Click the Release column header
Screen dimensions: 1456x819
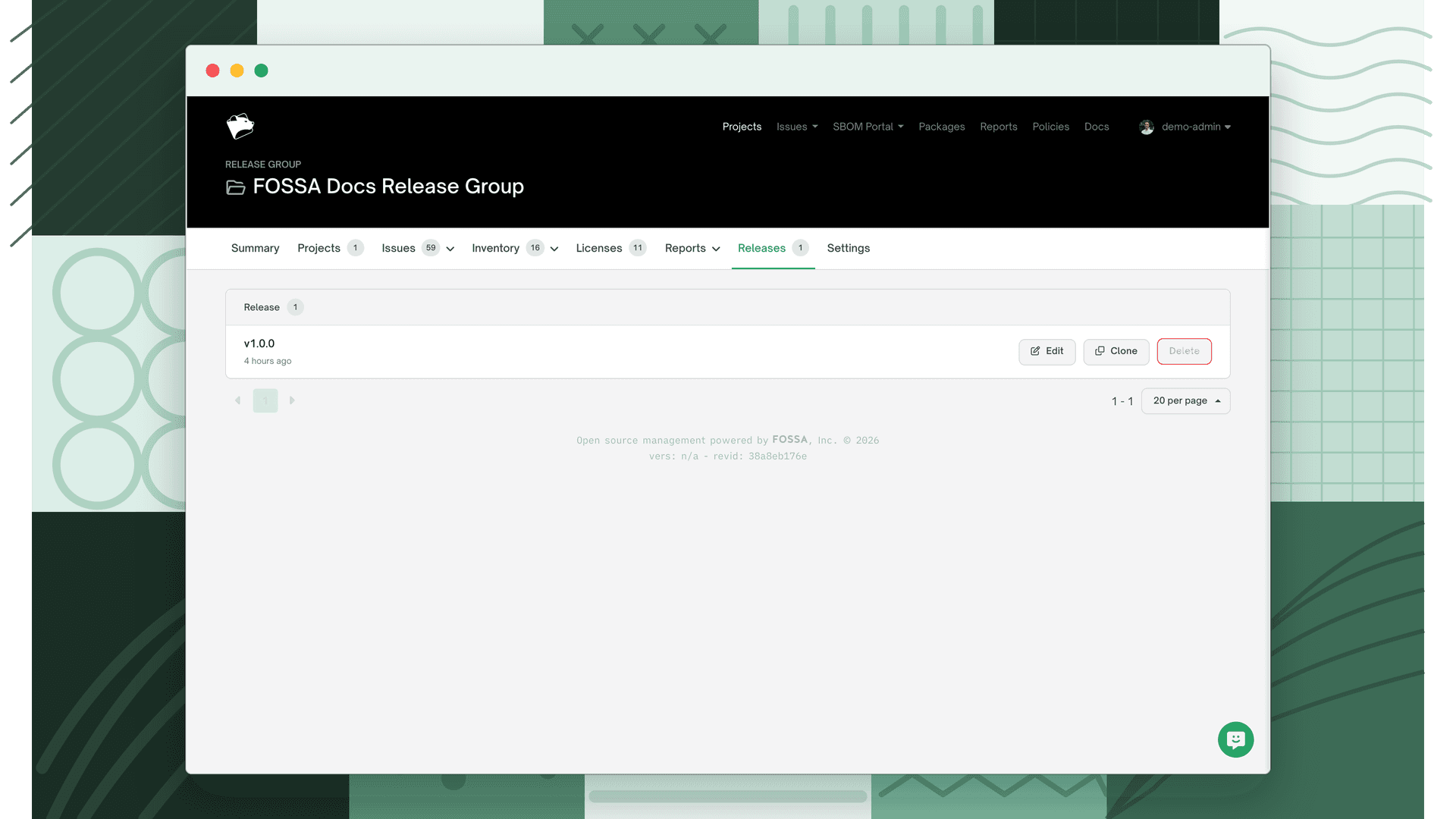(x=262, y=307)
